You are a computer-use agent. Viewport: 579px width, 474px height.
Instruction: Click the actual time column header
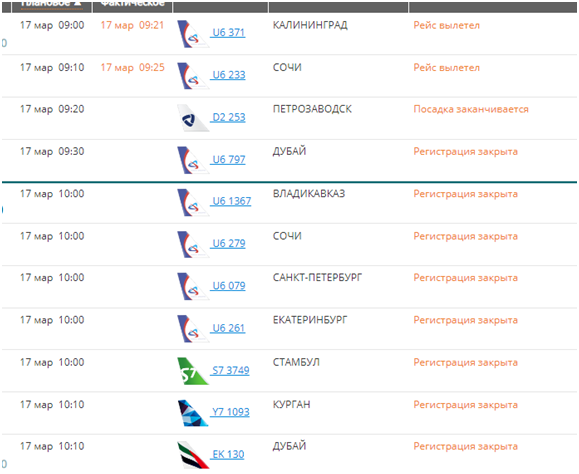[132, 4]
